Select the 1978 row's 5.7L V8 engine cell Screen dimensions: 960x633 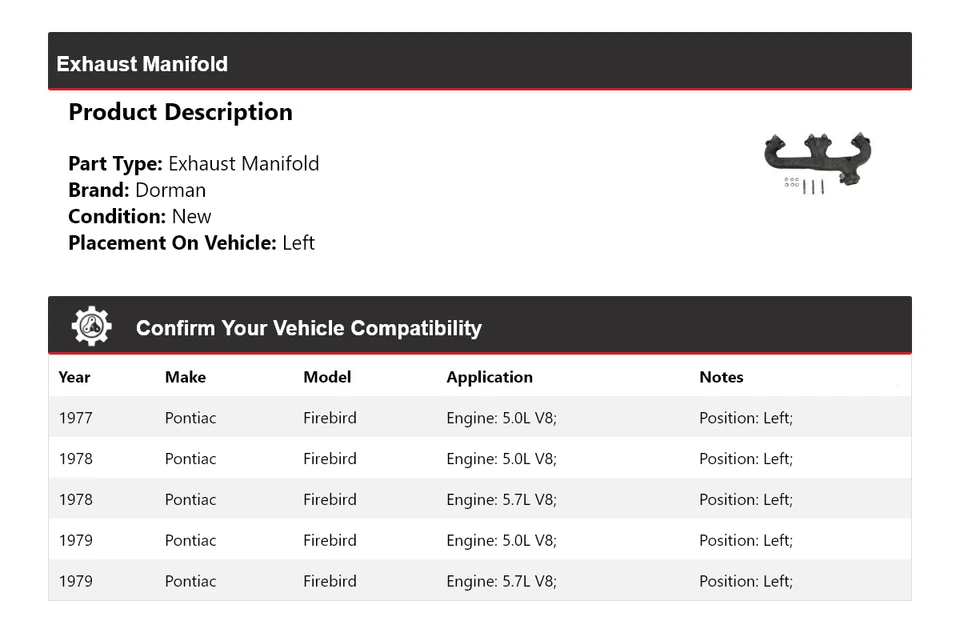(501, 500)
